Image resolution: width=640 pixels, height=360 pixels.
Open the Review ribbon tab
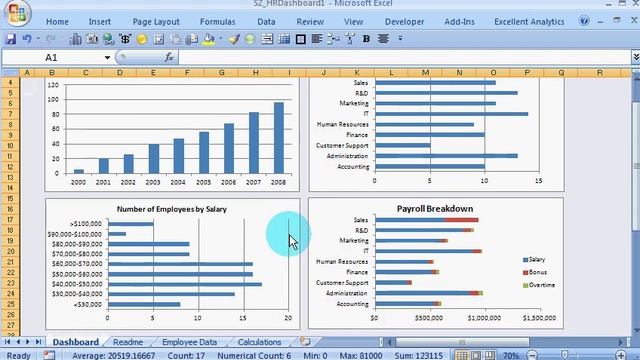310,22
